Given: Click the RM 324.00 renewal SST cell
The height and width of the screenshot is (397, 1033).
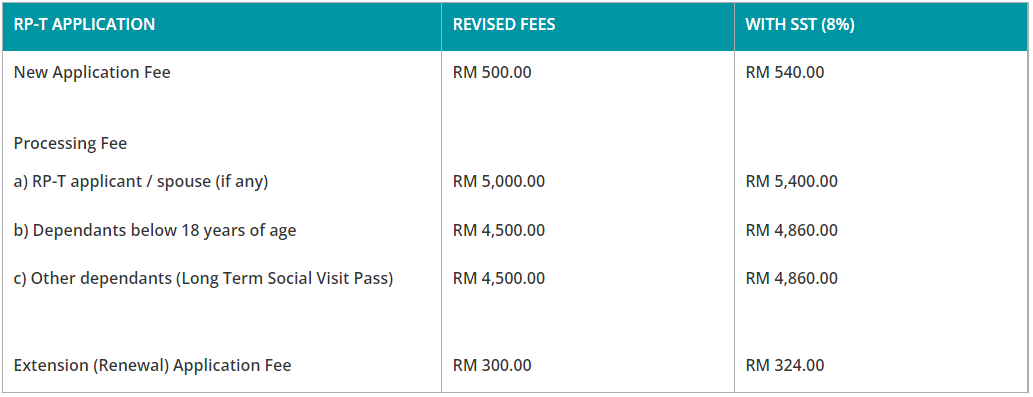Looking at the screenshot, I should point(785,365).
